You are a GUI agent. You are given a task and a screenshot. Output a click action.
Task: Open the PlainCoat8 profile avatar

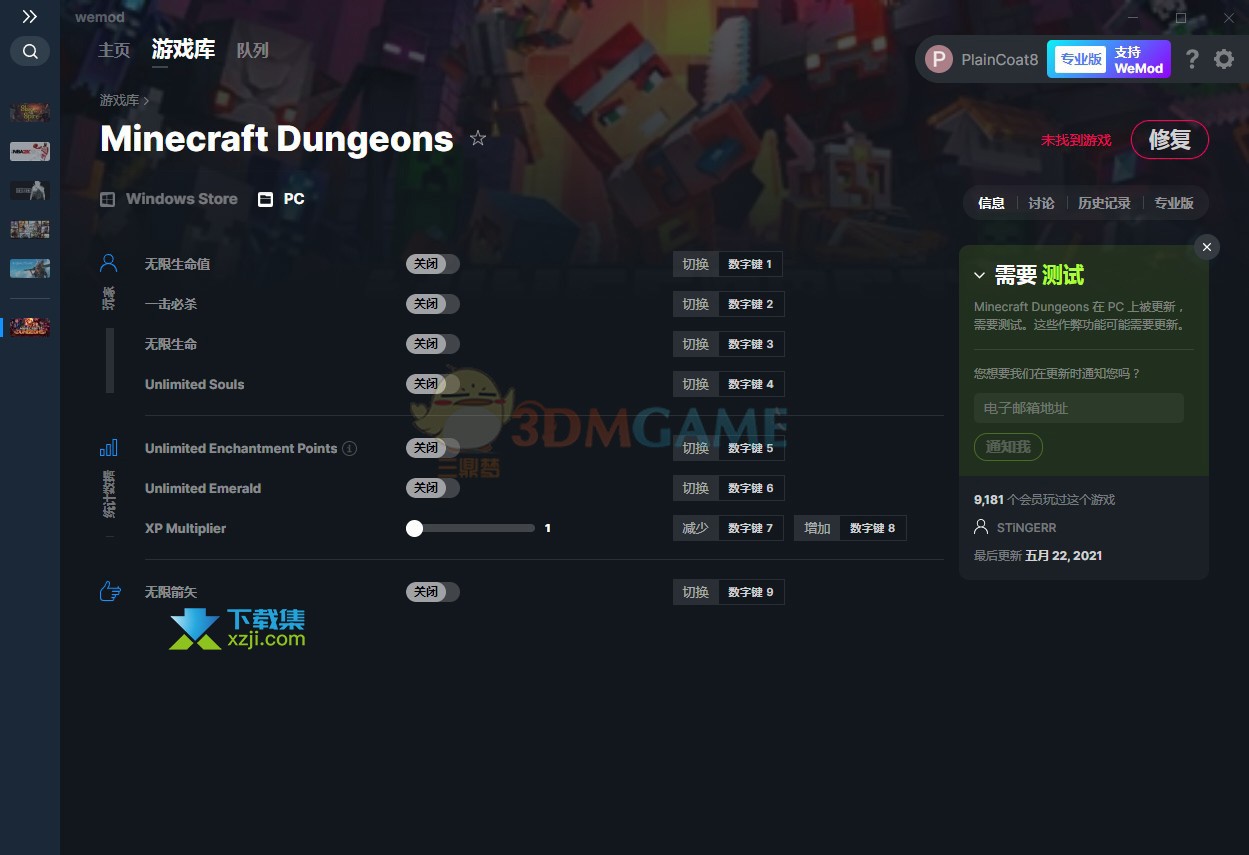coord(939,59)
